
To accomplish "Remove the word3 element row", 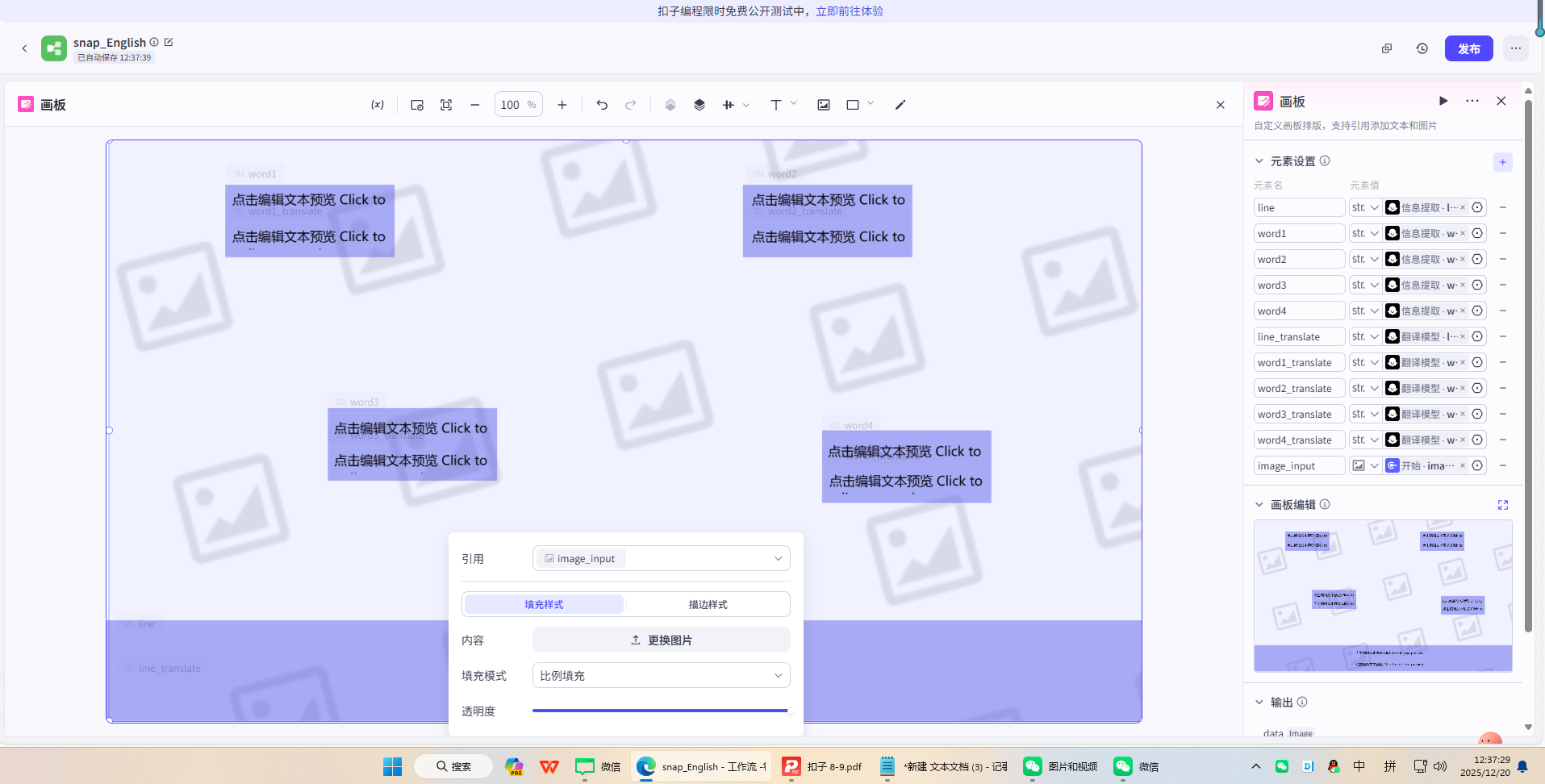I will [x=1503, y=286].
